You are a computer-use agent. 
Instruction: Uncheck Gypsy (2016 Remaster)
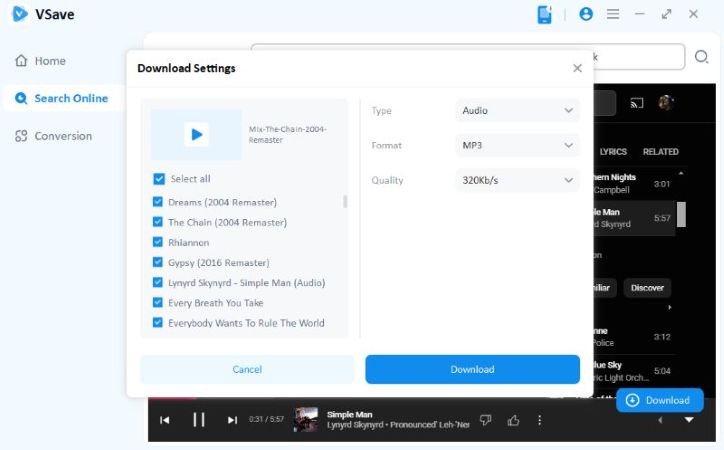coord(157,262)
